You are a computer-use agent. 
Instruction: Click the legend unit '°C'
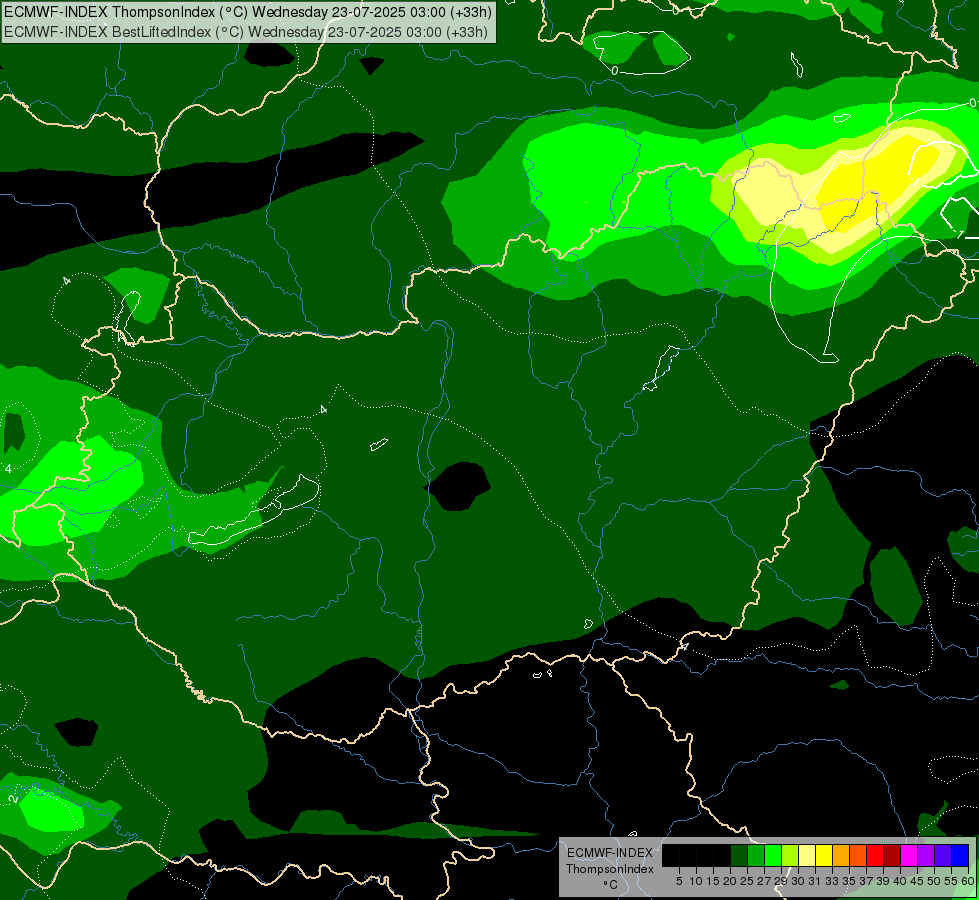click(x=611, y=885)
